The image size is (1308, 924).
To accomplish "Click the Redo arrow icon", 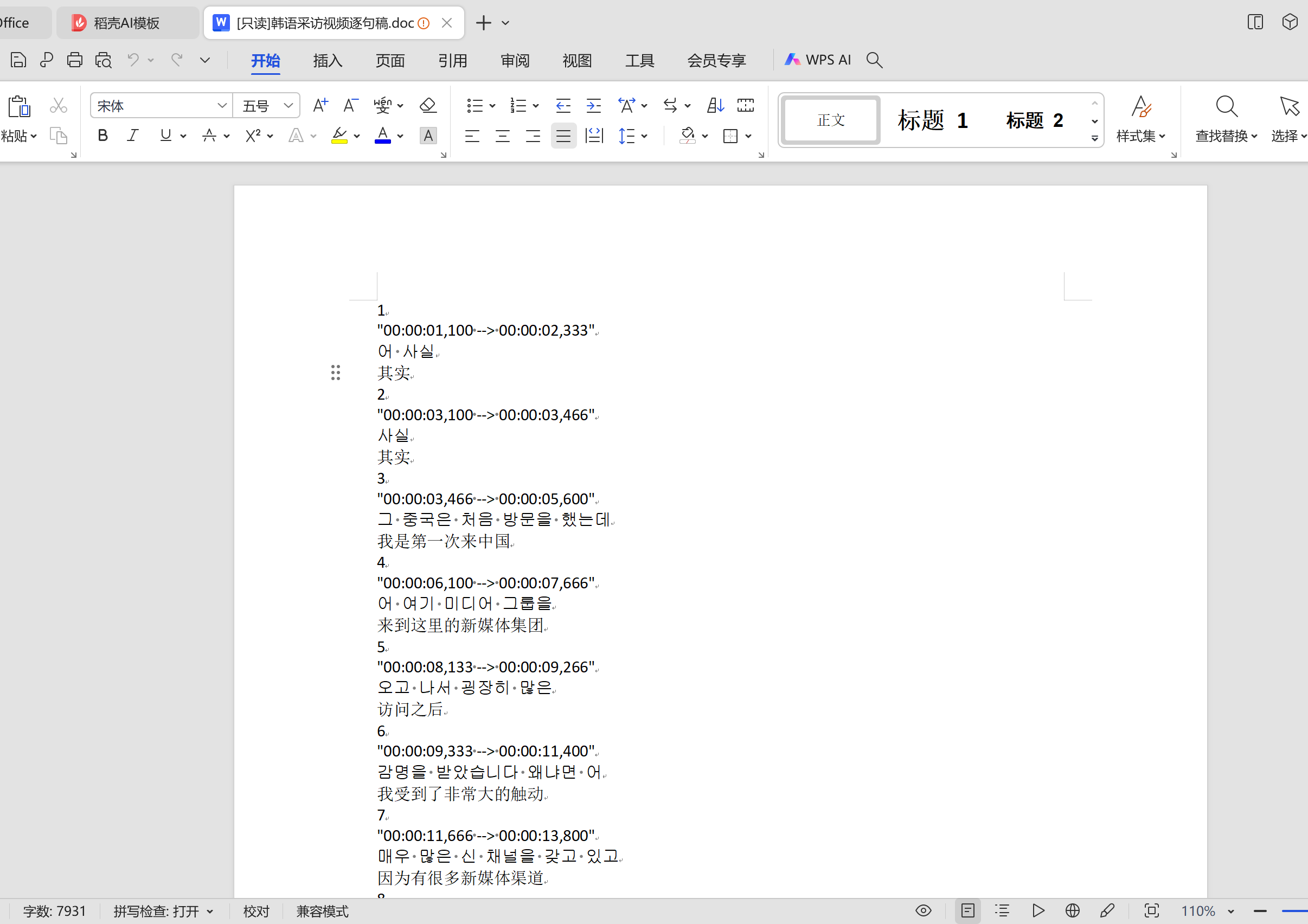I will [x=177, y=59].
